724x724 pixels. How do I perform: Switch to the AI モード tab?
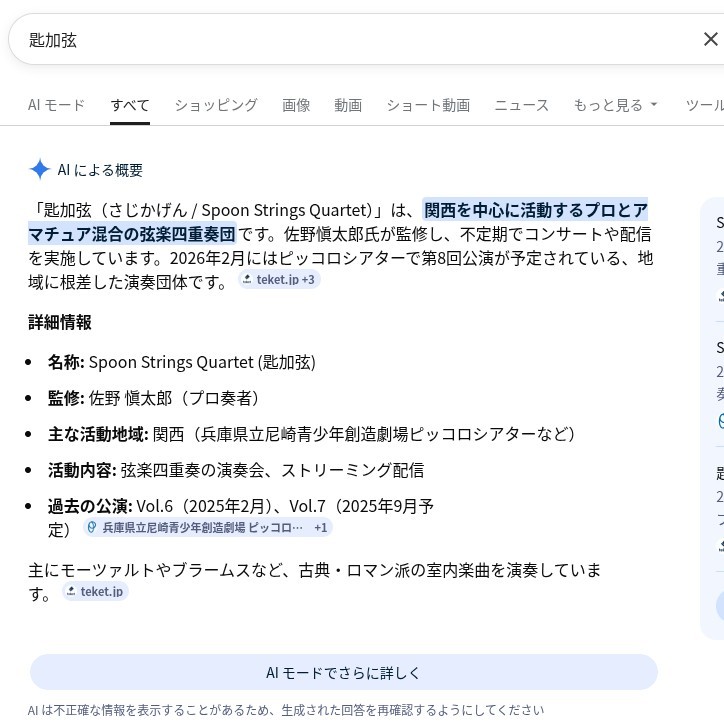[x=56, y=105]
